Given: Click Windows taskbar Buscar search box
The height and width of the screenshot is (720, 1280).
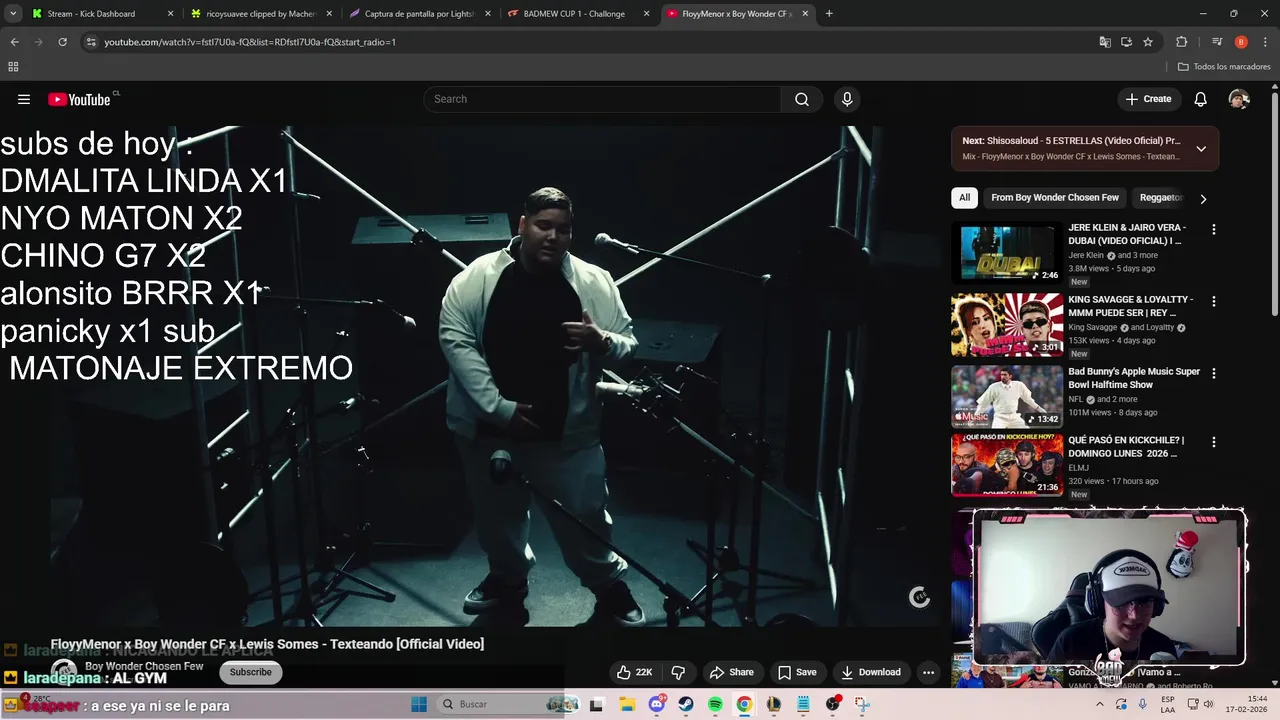Looking at the screenshot, I should [508, 704].
